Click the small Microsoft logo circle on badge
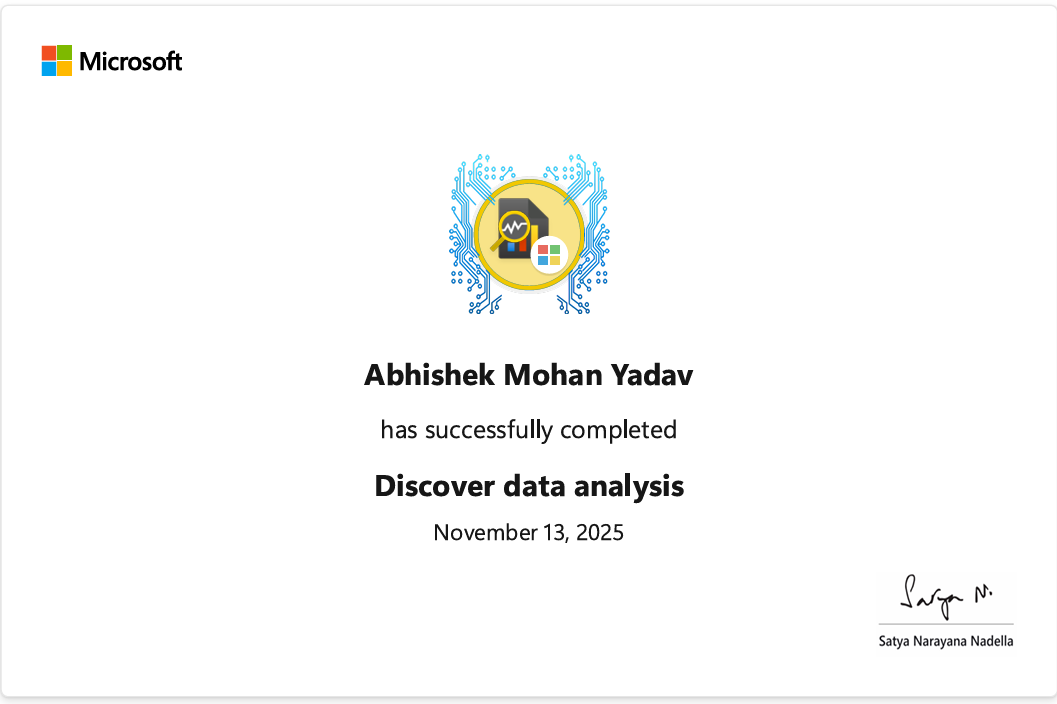Viewport: 1057px width, 704px height. point(549,255)
